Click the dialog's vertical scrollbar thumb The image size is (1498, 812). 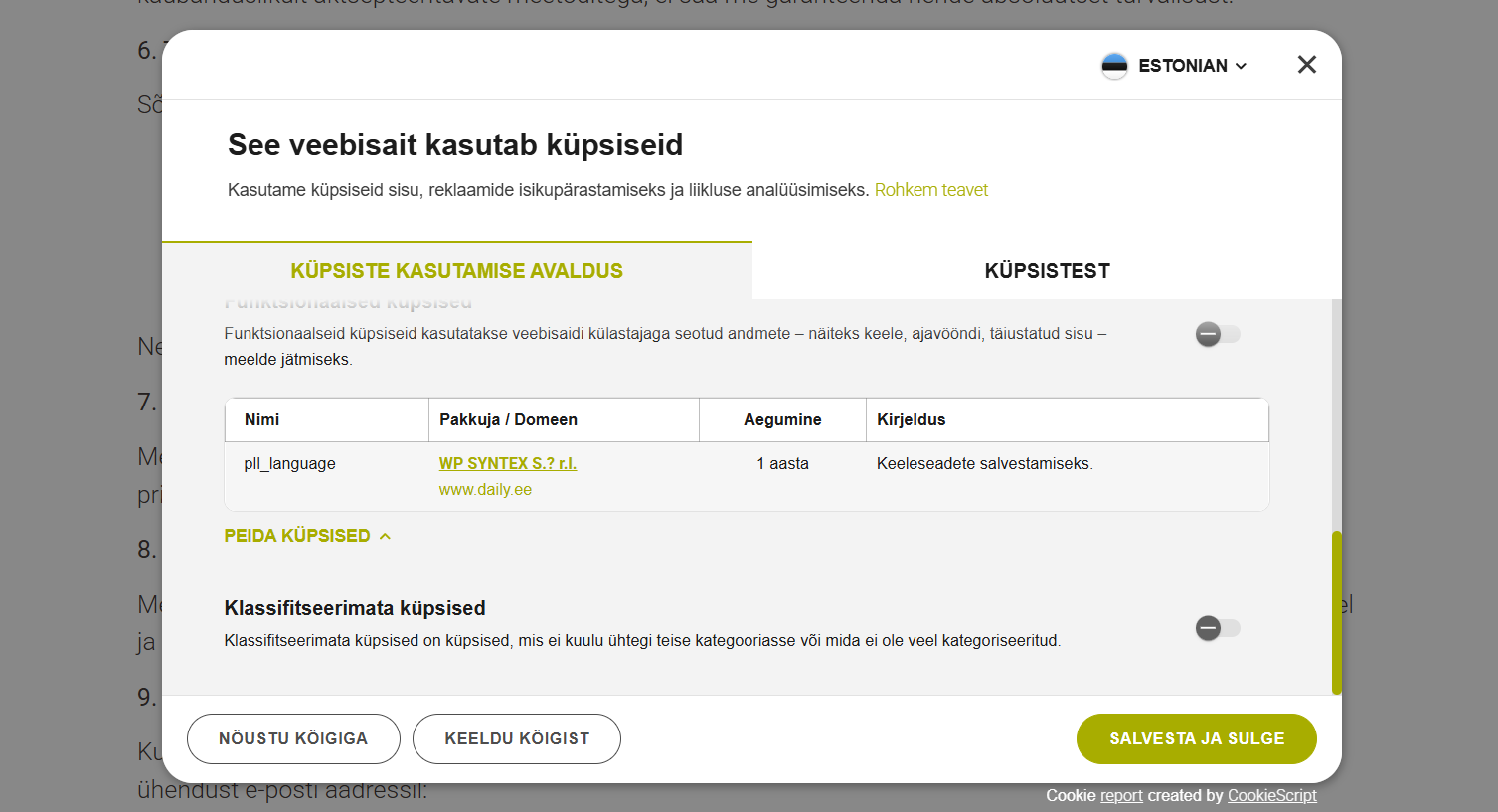pos(1336,612)
